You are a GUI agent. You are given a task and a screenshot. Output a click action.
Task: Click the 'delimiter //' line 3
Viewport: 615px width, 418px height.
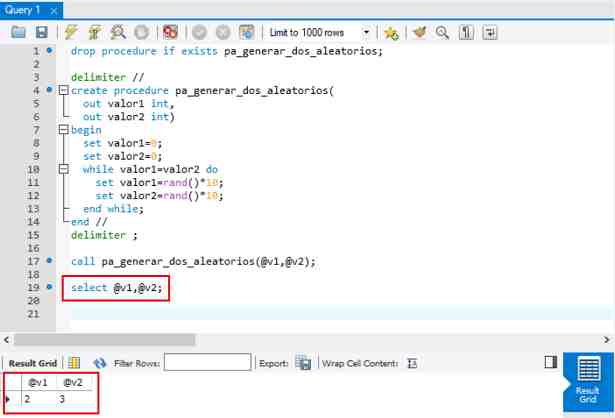point(107,77)
